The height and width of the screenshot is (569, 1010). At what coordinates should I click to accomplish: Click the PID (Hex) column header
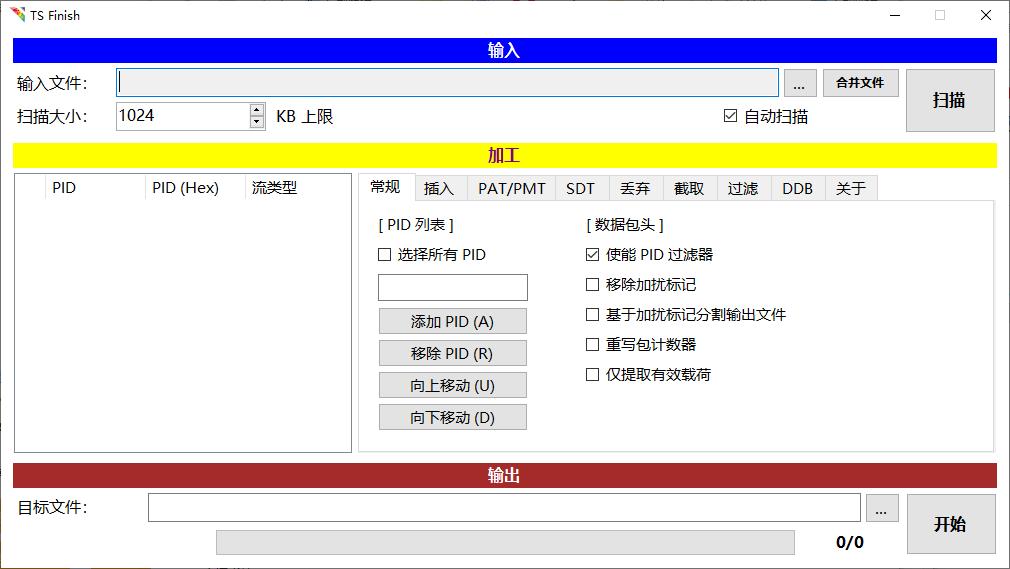point(195,188)
